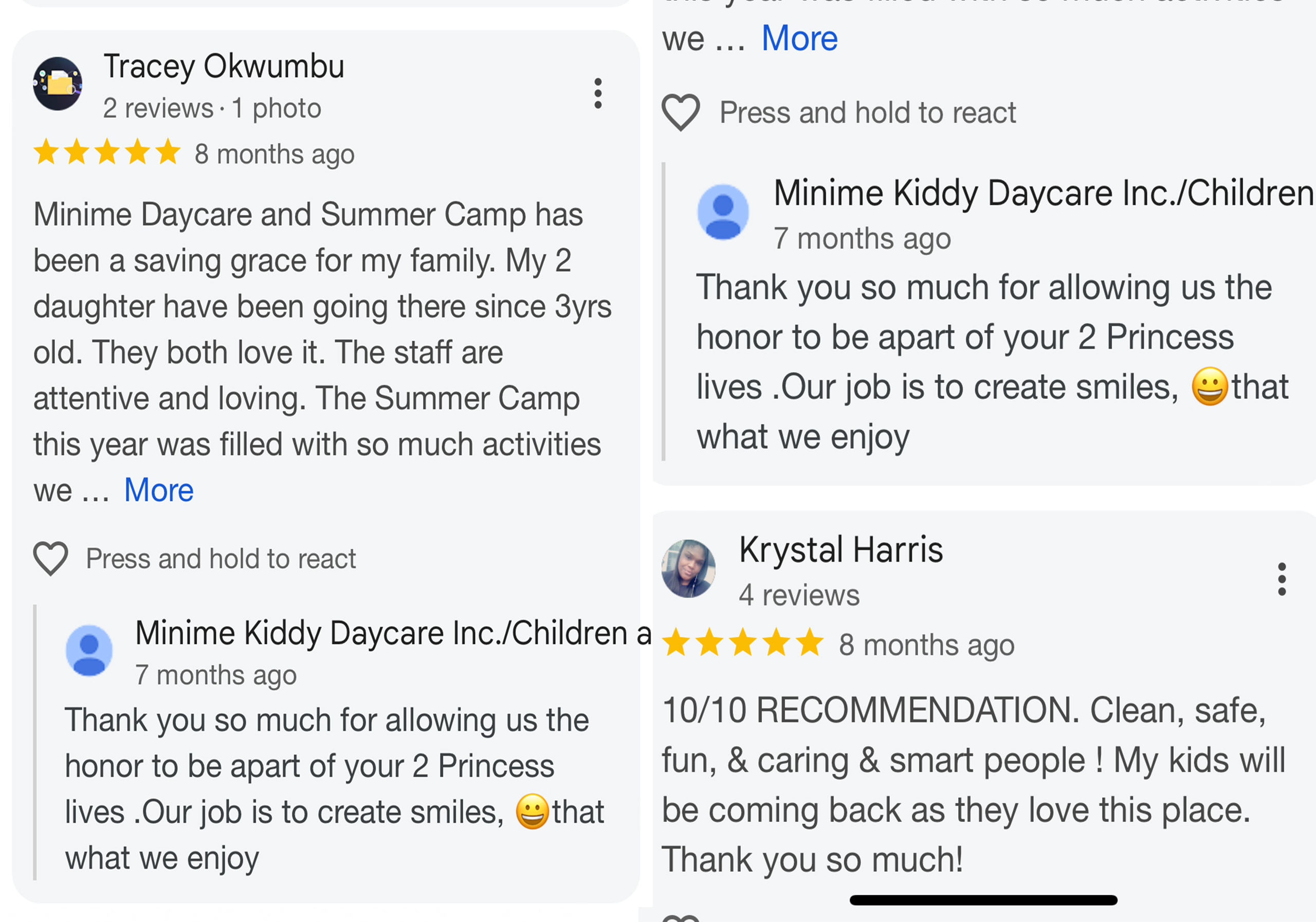The height and width of the screenshot is (922, 1316).
Task: Open Tracey Okwumbu's profile picture
Action: pos(57,84)
